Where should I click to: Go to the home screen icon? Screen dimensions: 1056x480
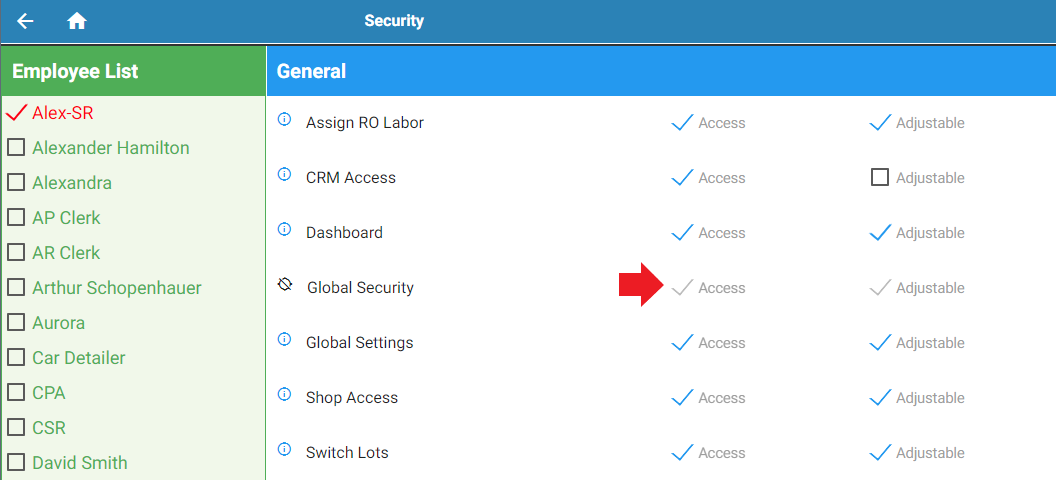click(x=77, y=22)
